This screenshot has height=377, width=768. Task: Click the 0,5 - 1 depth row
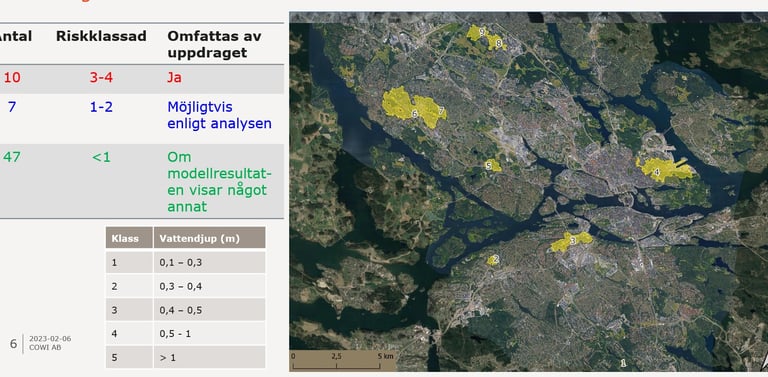click(x=186, y=333)
